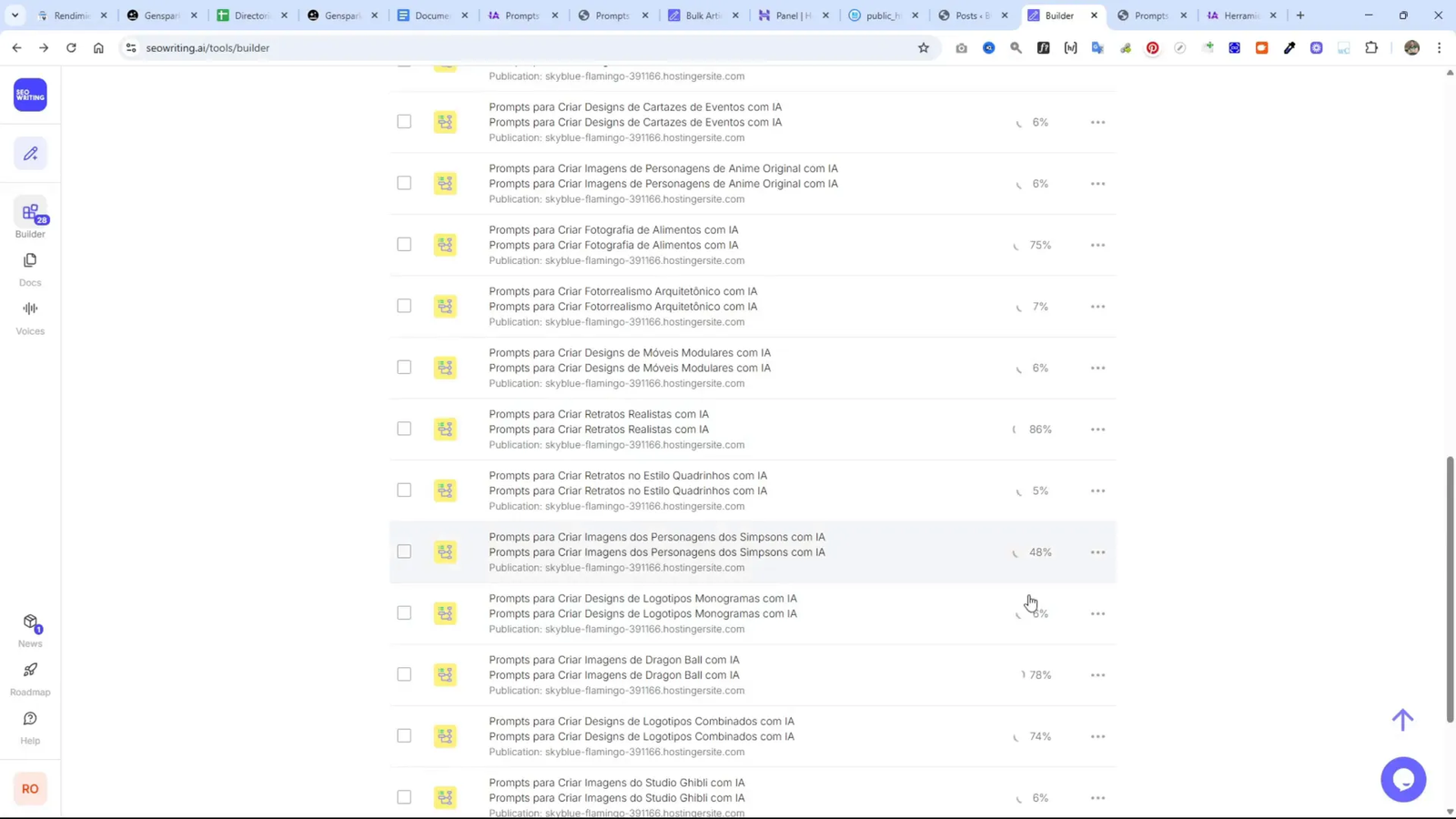
Task: Open the Builder sidebar icon
Action: tap(30, 214)
